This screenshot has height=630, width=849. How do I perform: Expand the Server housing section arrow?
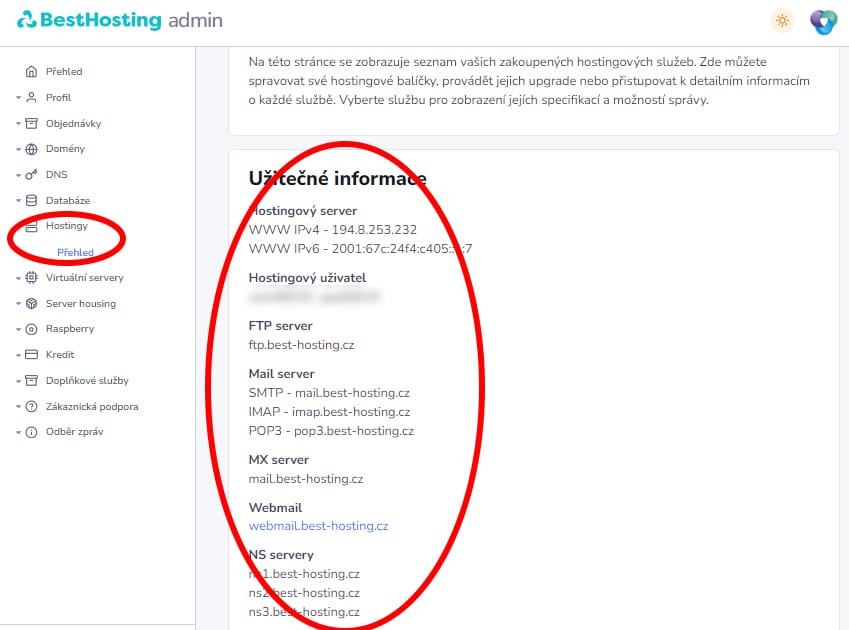point(18,304)
